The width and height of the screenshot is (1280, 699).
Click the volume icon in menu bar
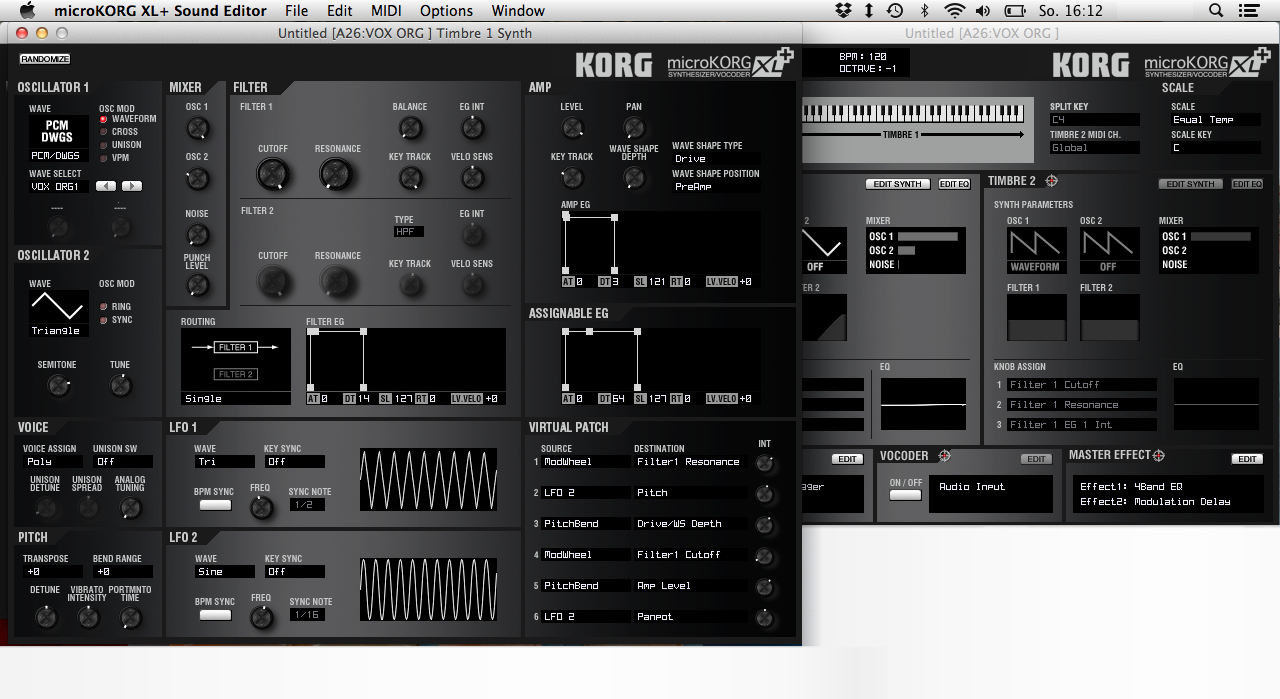point(983,11)
